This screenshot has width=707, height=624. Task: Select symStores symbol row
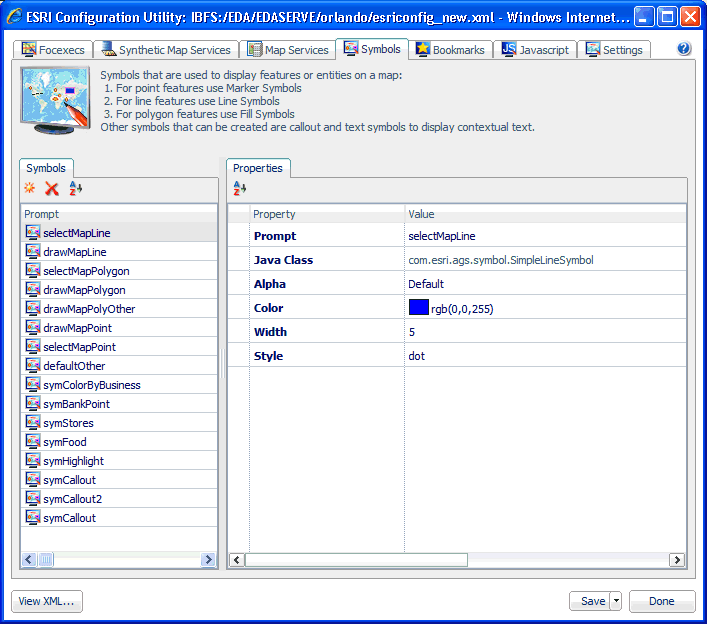pyautogui.click(x=119, y=422)
